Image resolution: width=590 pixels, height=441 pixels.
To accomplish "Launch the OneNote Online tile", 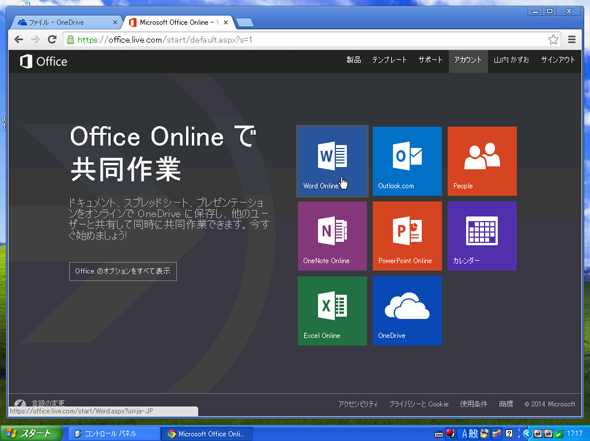I will point(332,236).
